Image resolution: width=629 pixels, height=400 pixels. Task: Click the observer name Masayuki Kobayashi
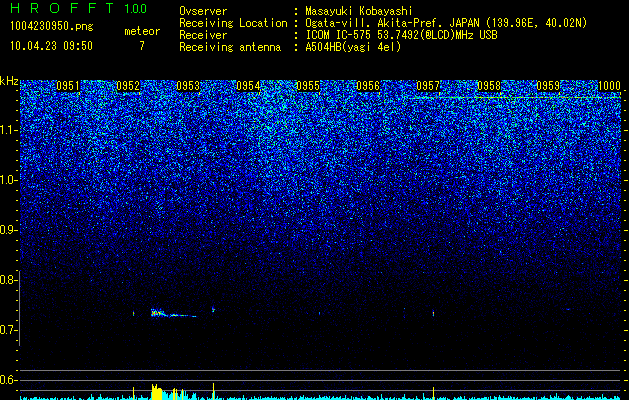click(x=358, y=11)
